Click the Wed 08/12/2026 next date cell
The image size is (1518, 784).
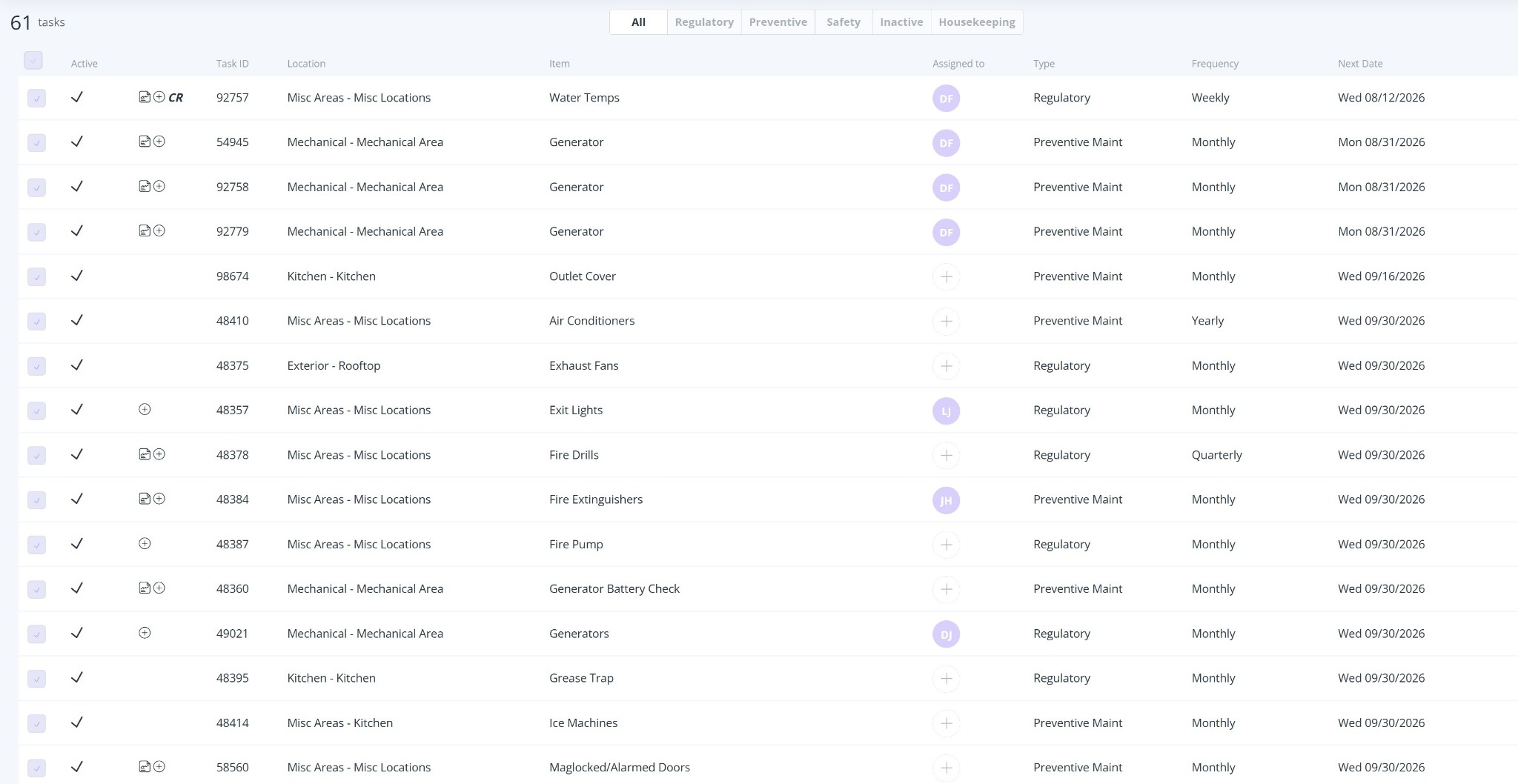click(x=1381, y=98)
